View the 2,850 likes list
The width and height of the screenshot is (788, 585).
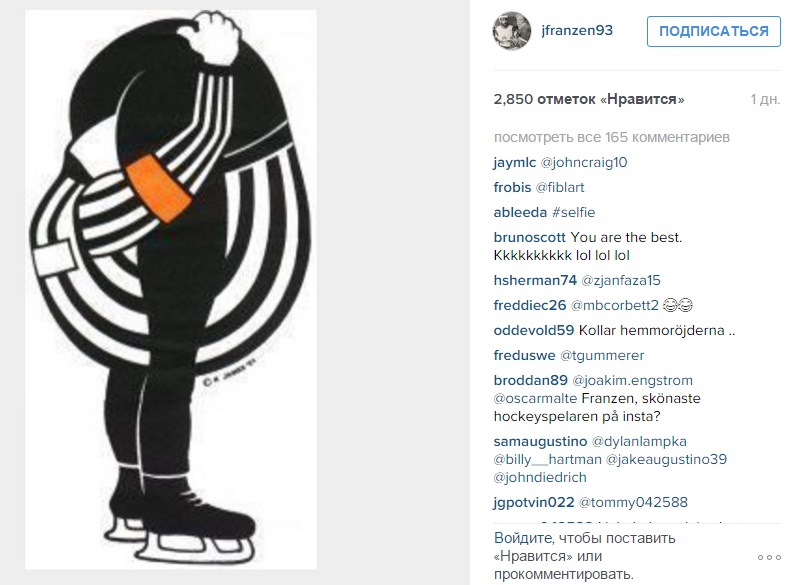pyautogui.click(x=589, y=99)
